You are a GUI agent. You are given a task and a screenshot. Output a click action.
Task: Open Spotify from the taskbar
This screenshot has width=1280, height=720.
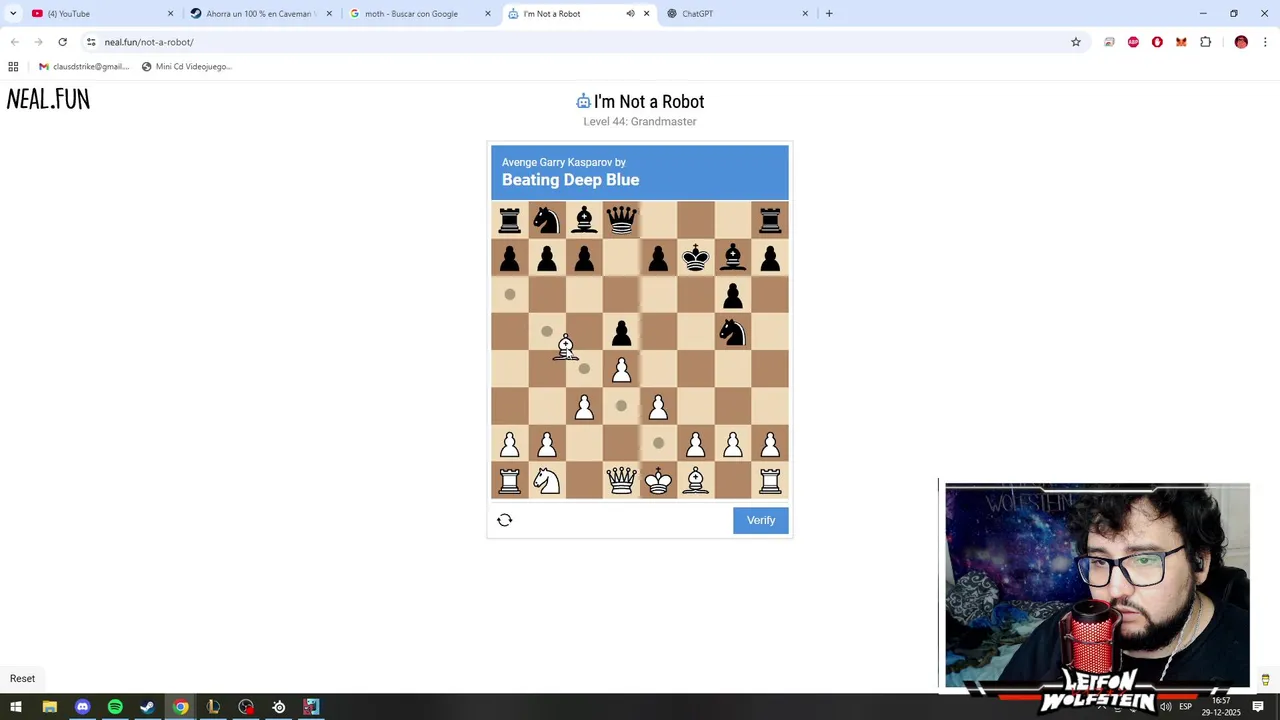click(115, 707)
